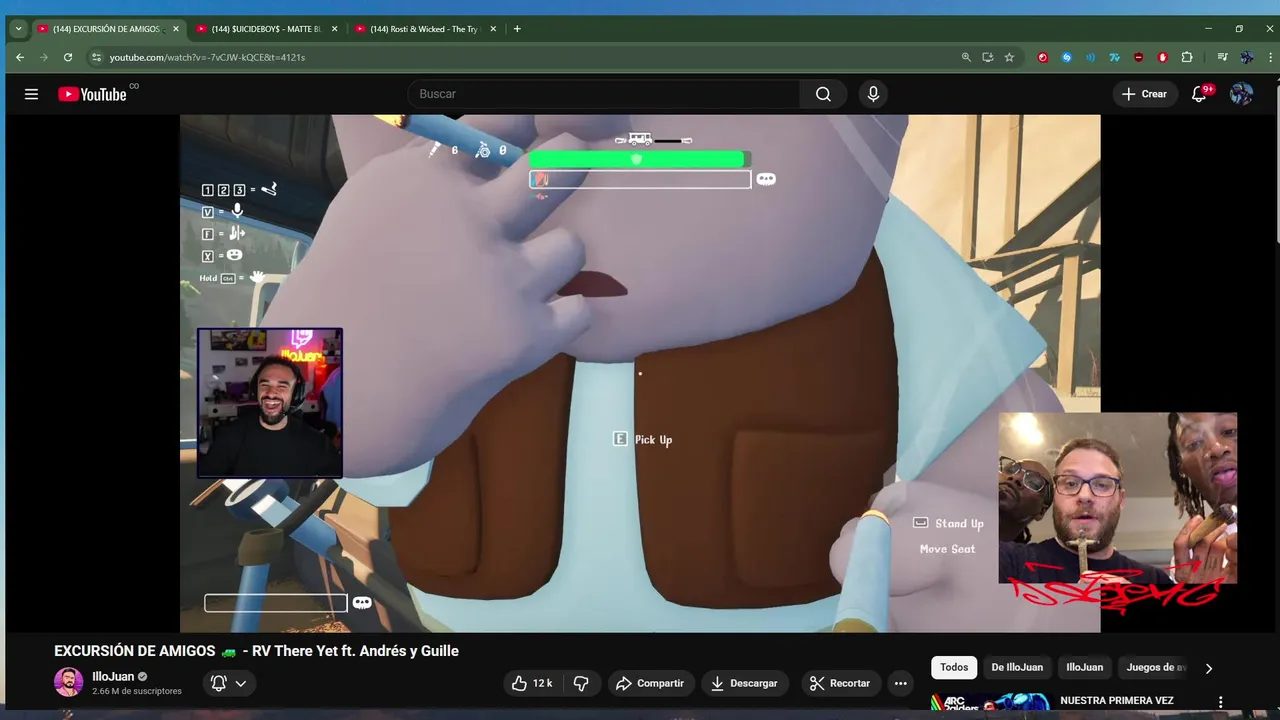
Task: Select the De IlloJuan filter chip
Action: (x=1017, y=668)
